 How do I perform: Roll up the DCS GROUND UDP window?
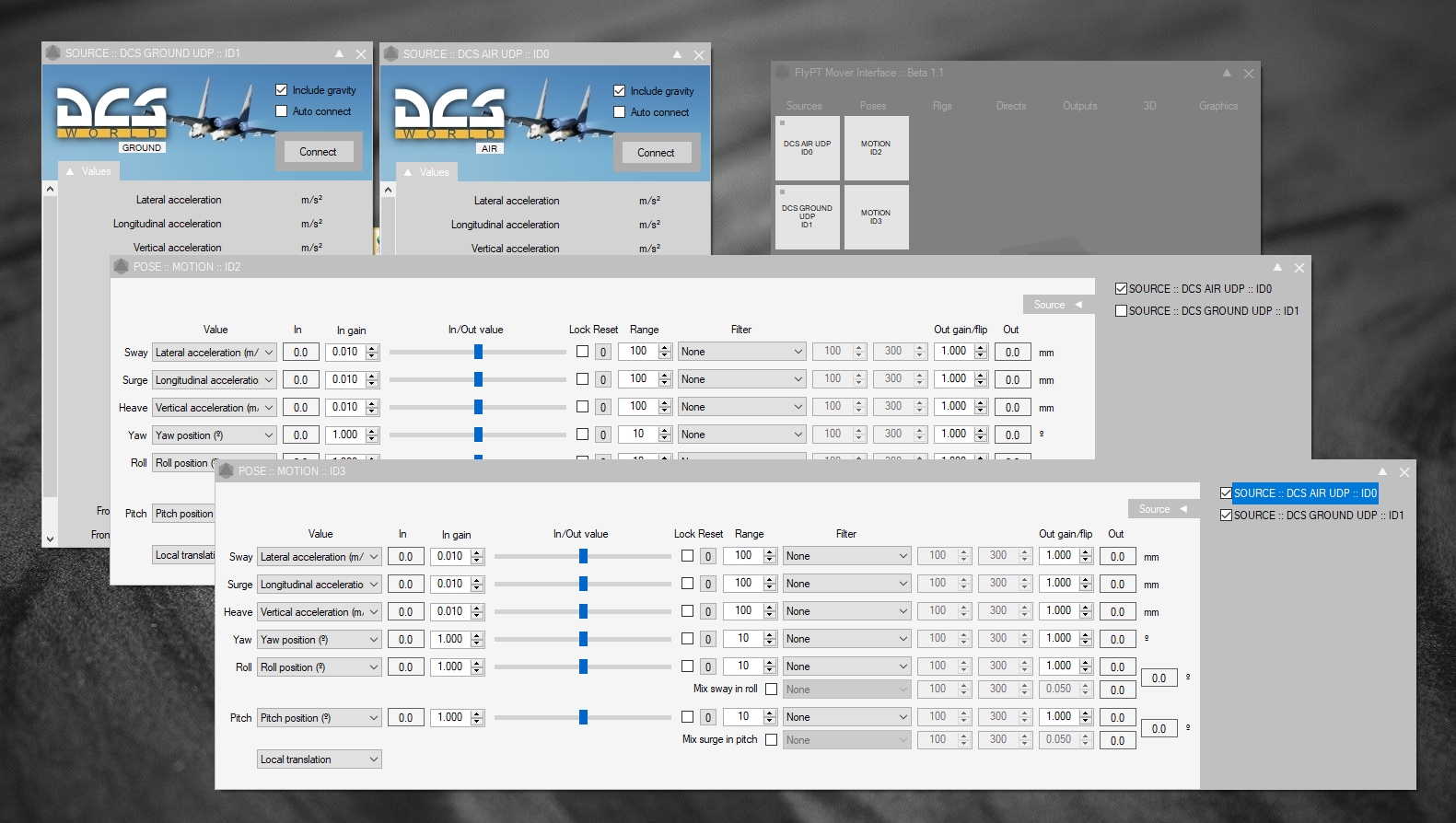pos(339,53)
